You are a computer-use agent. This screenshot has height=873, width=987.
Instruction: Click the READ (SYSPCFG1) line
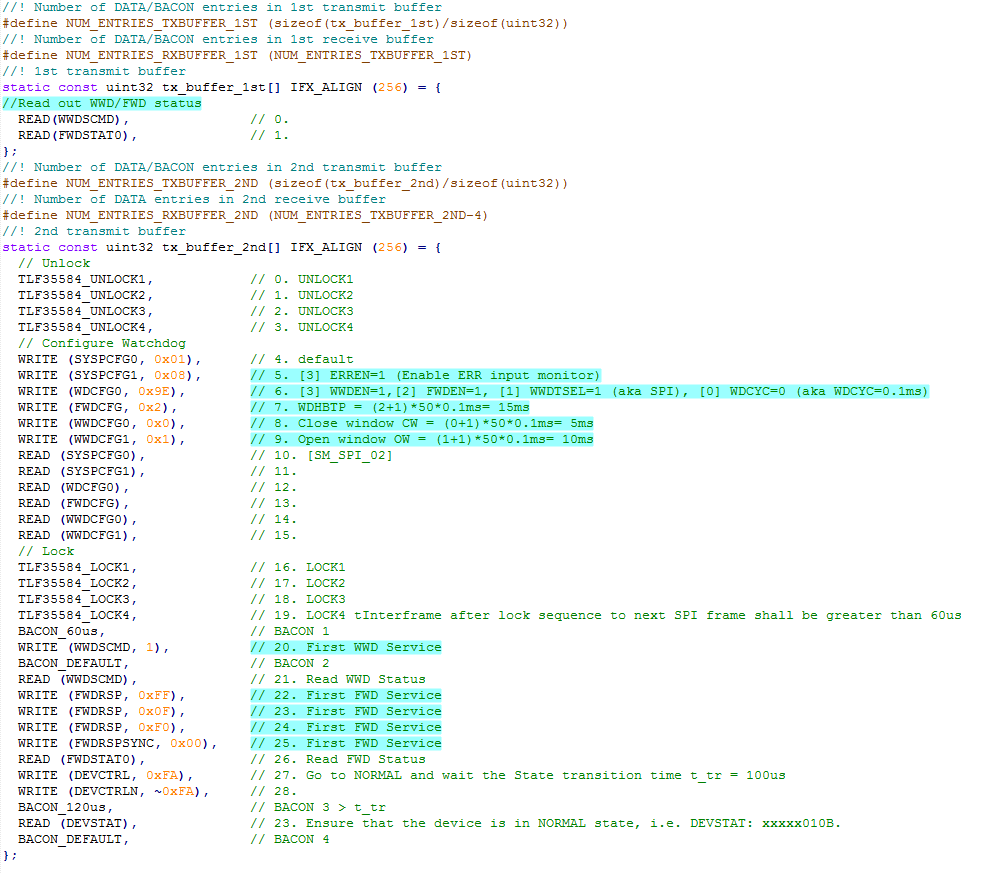pyautogui.click(x=80, y=471)
